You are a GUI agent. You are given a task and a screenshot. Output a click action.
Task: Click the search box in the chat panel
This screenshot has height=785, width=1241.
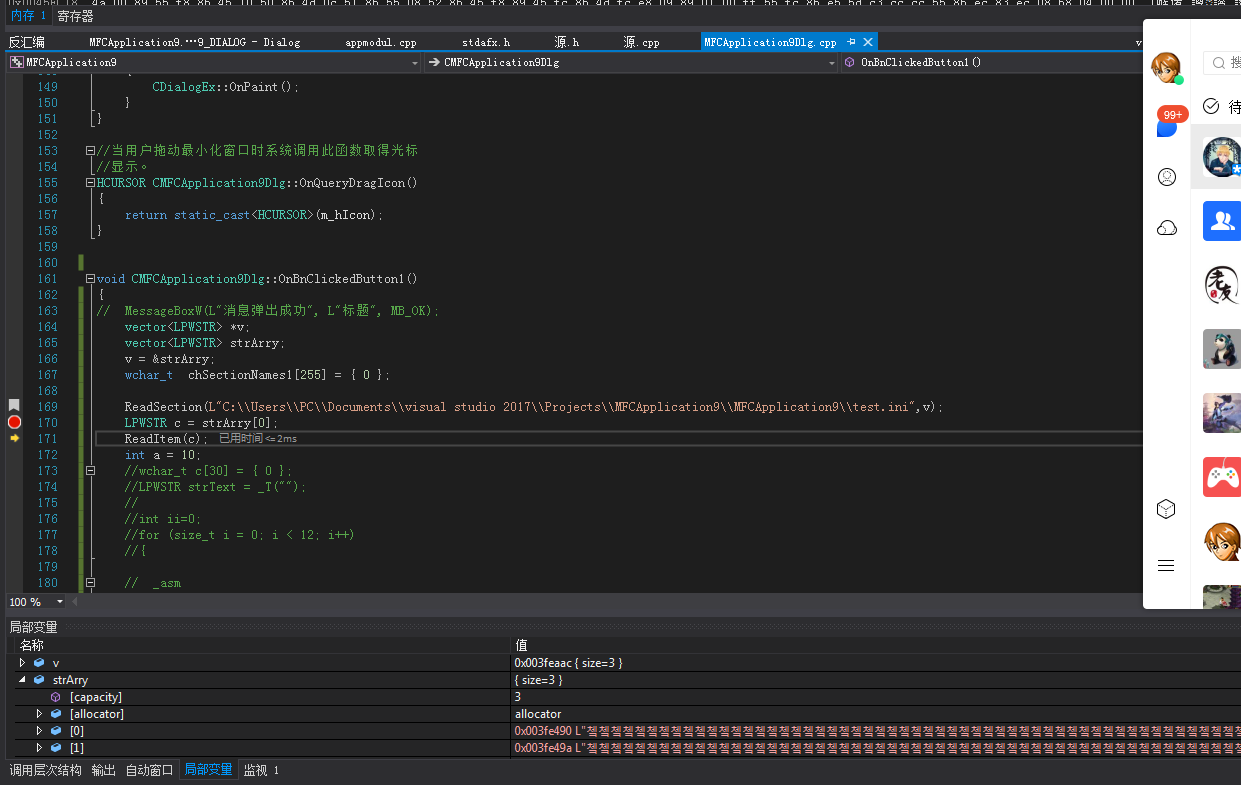[x=1222, y=63]
